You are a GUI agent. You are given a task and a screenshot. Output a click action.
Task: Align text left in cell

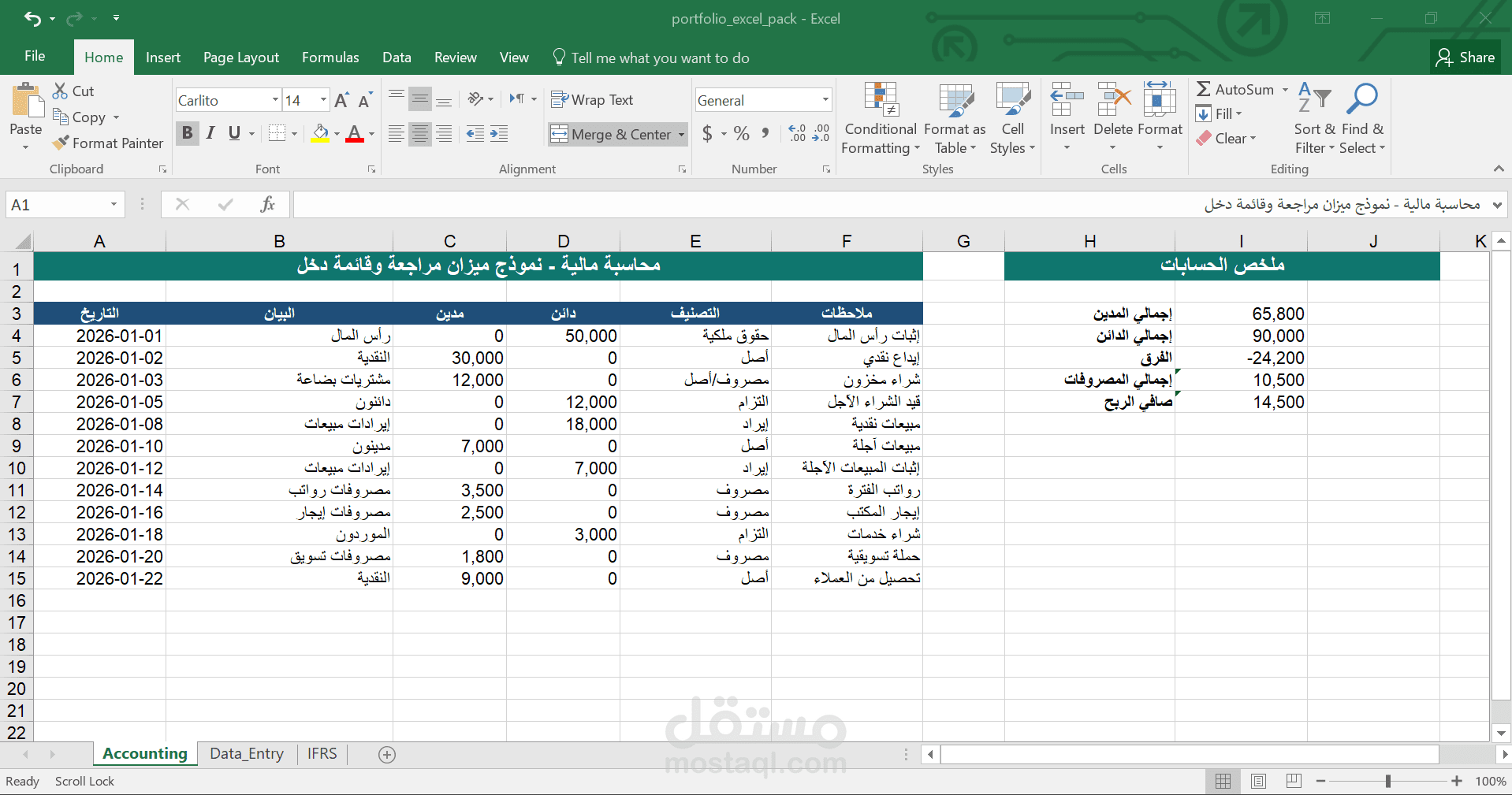coord(397,134)
